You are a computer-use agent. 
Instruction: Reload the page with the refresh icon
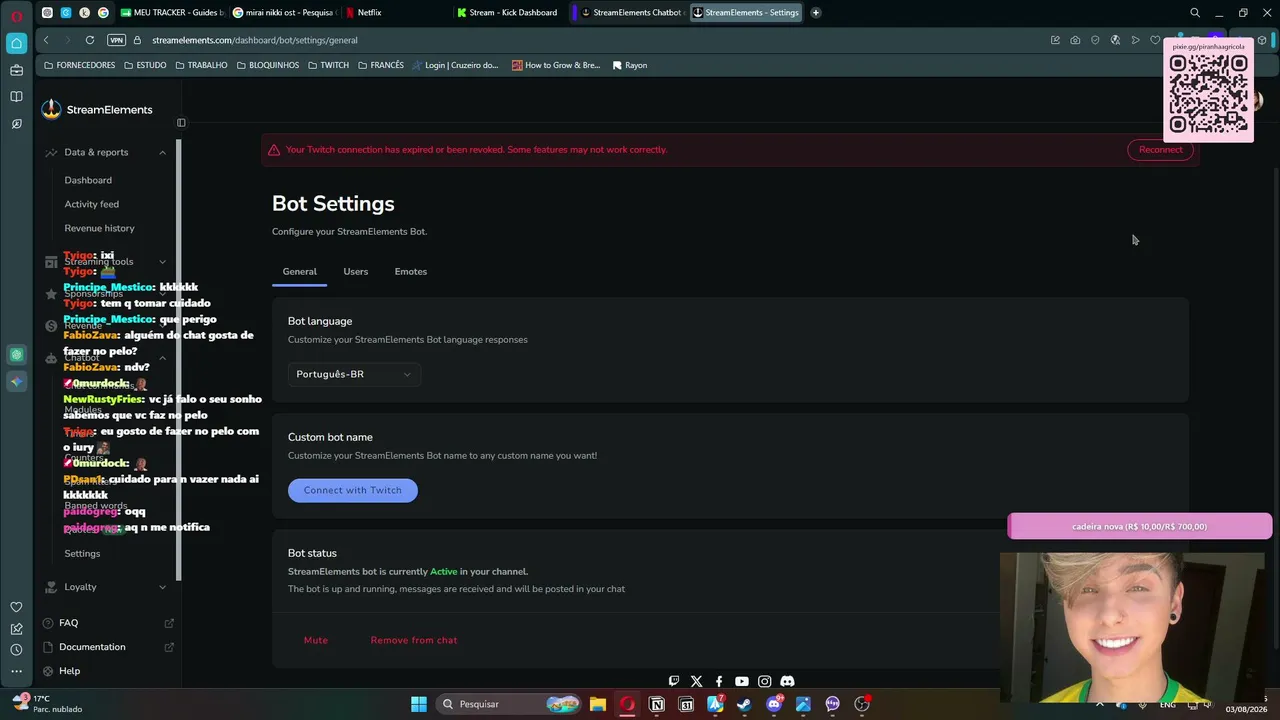tap(90, 40)
